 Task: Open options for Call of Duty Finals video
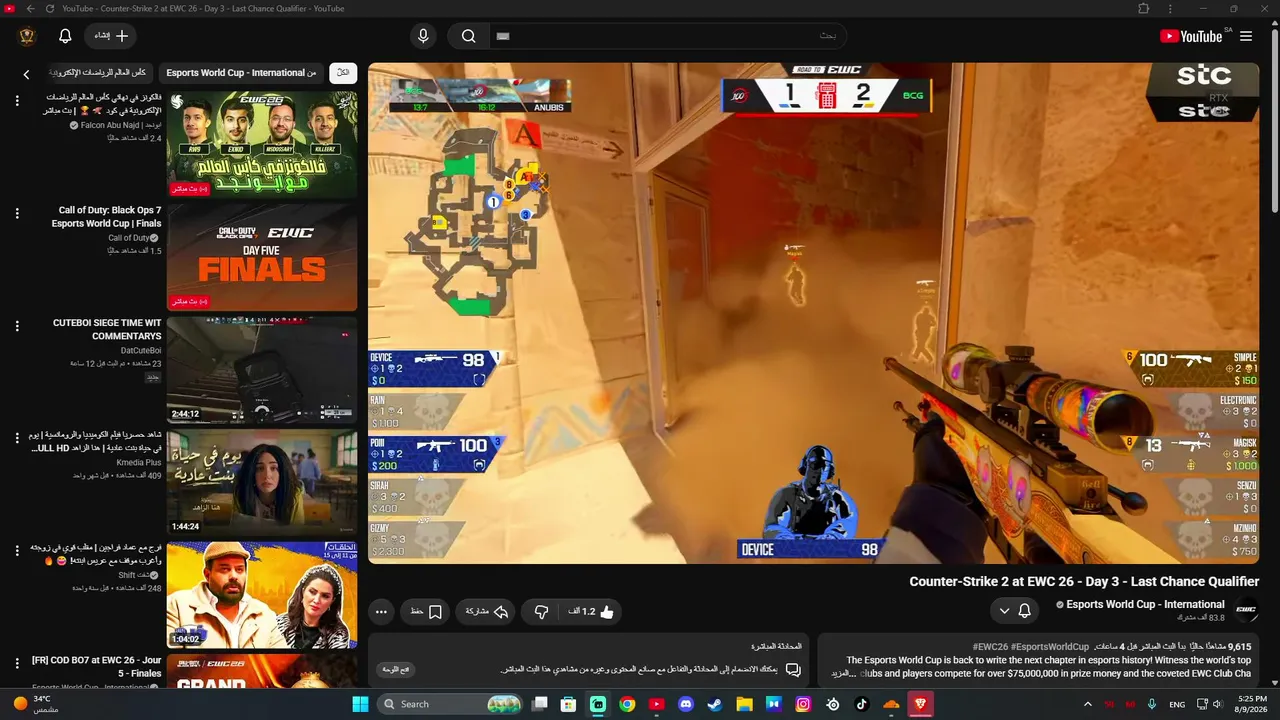tap(17, 213)
